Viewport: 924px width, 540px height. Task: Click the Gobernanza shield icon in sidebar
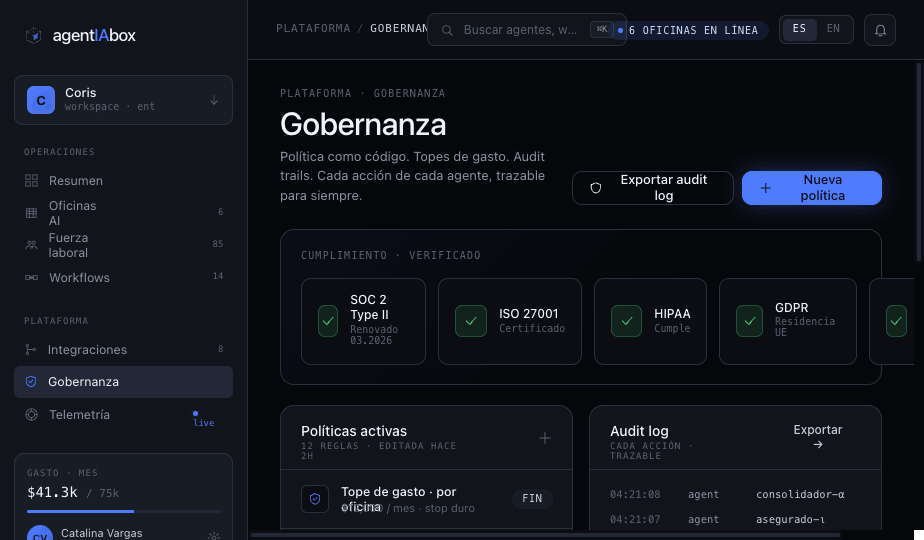coord(31,382)
